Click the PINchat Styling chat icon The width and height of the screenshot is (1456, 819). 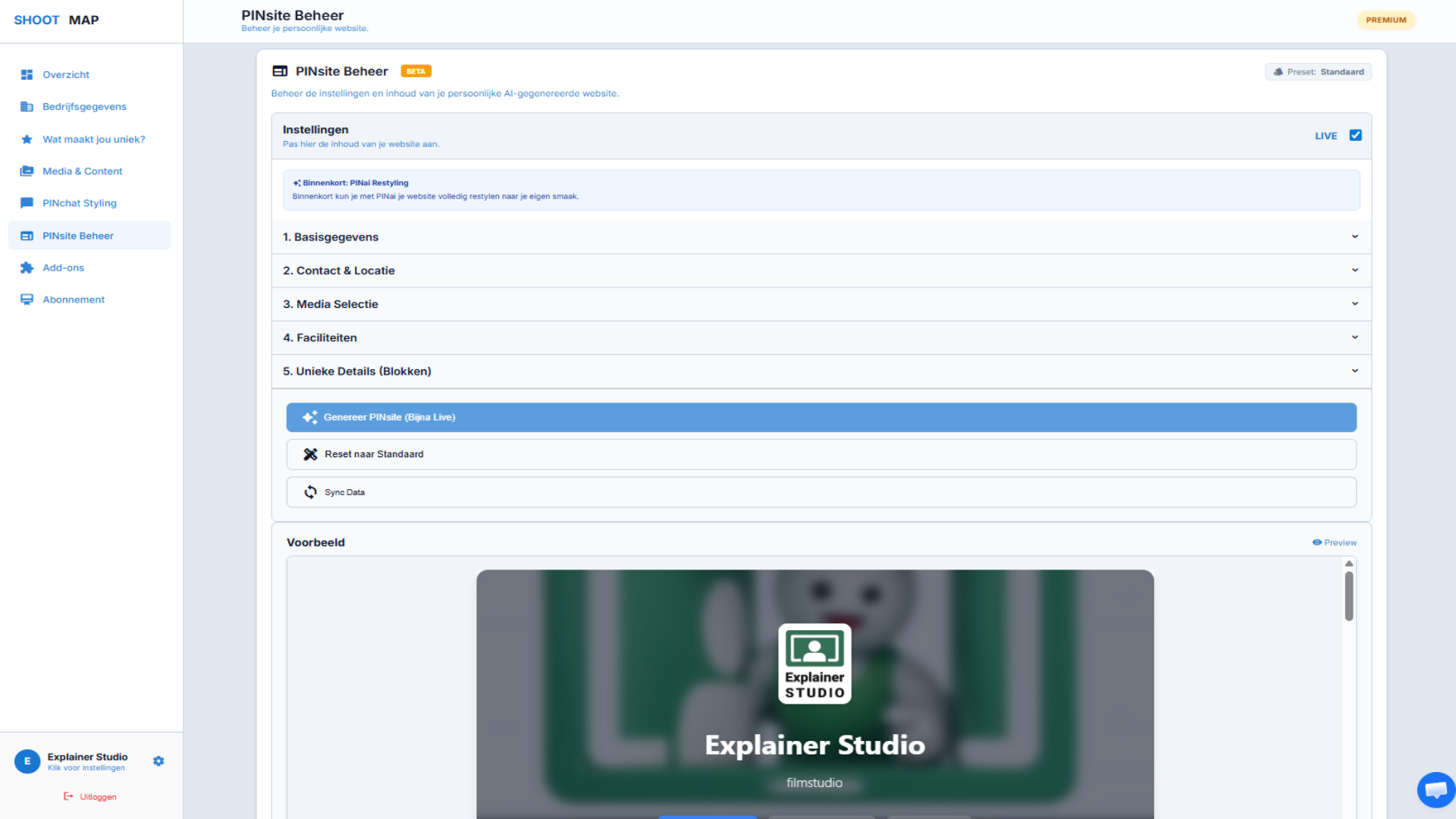[x=27, y=203]
